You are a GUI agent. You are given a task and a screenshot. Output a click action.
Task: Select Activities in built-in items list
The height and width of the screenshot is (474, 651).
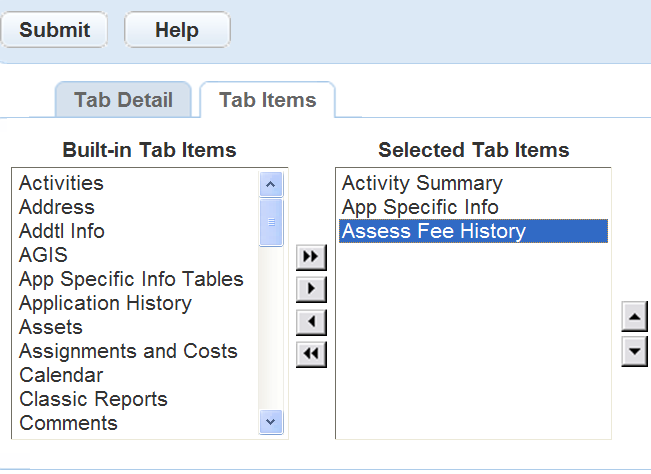[x=61, y=183]
